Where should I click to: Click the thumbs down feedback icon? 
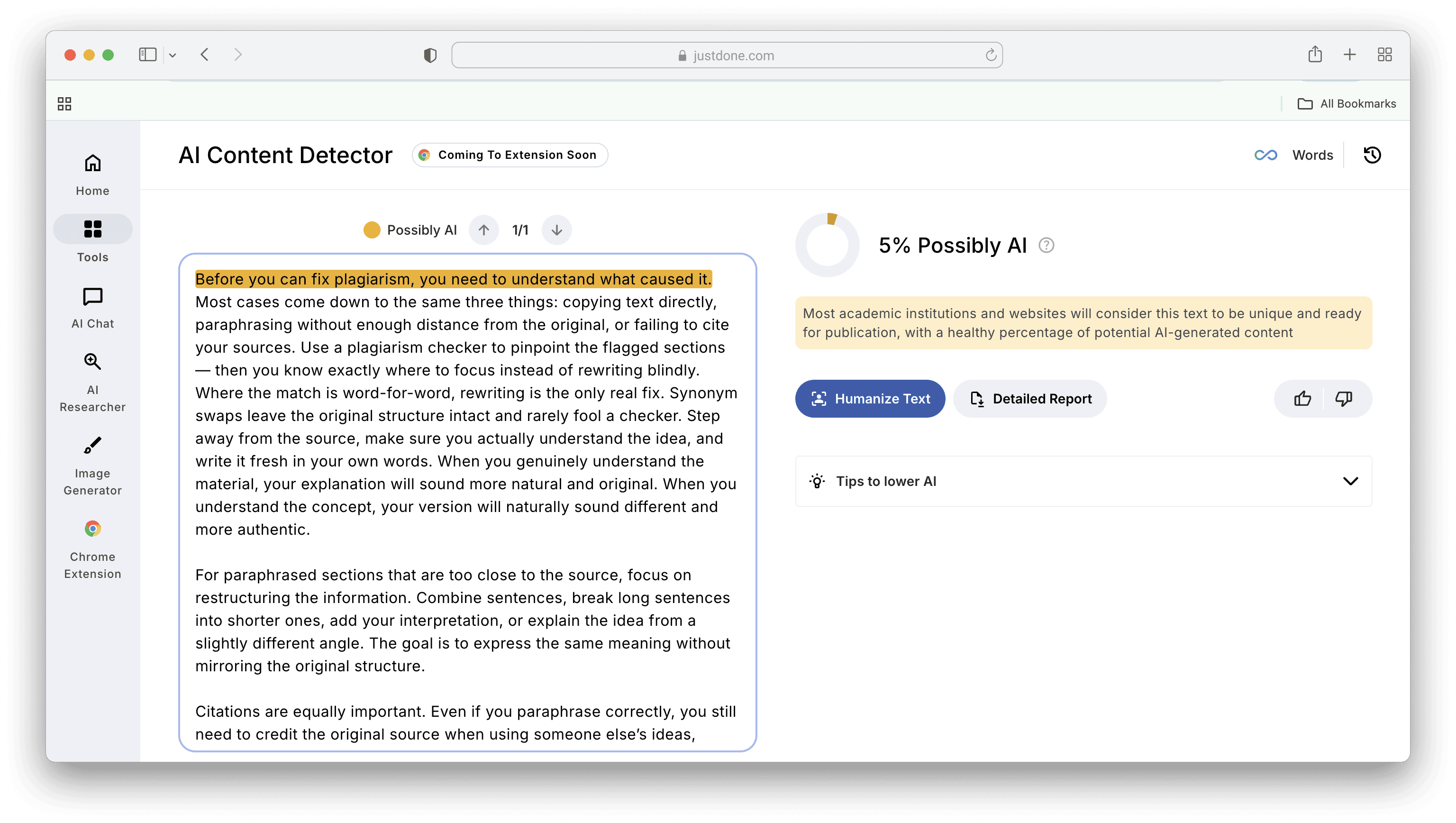[x=1344, y=399]
